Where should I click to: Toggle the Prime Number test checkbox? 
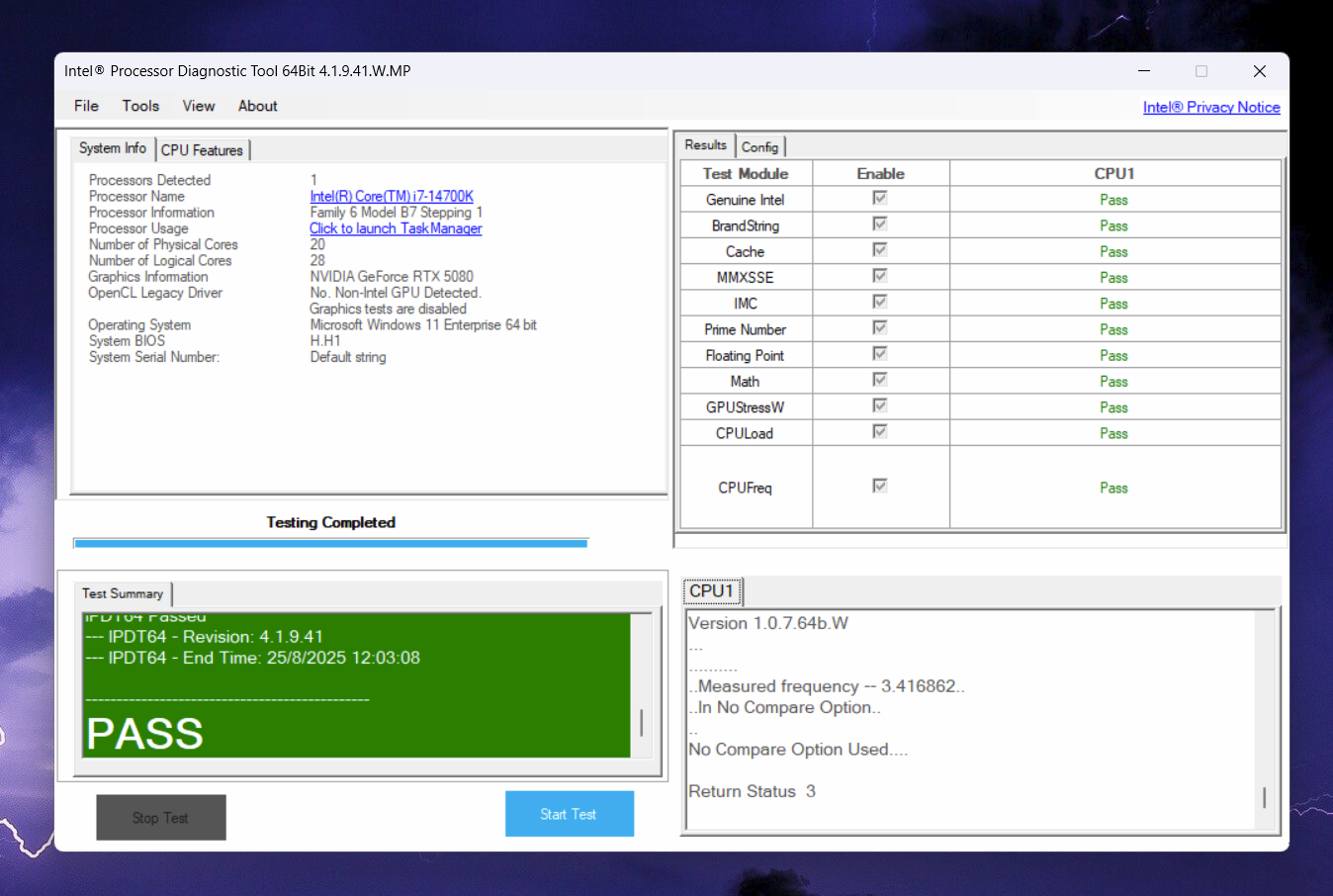[x=880, y=327]
